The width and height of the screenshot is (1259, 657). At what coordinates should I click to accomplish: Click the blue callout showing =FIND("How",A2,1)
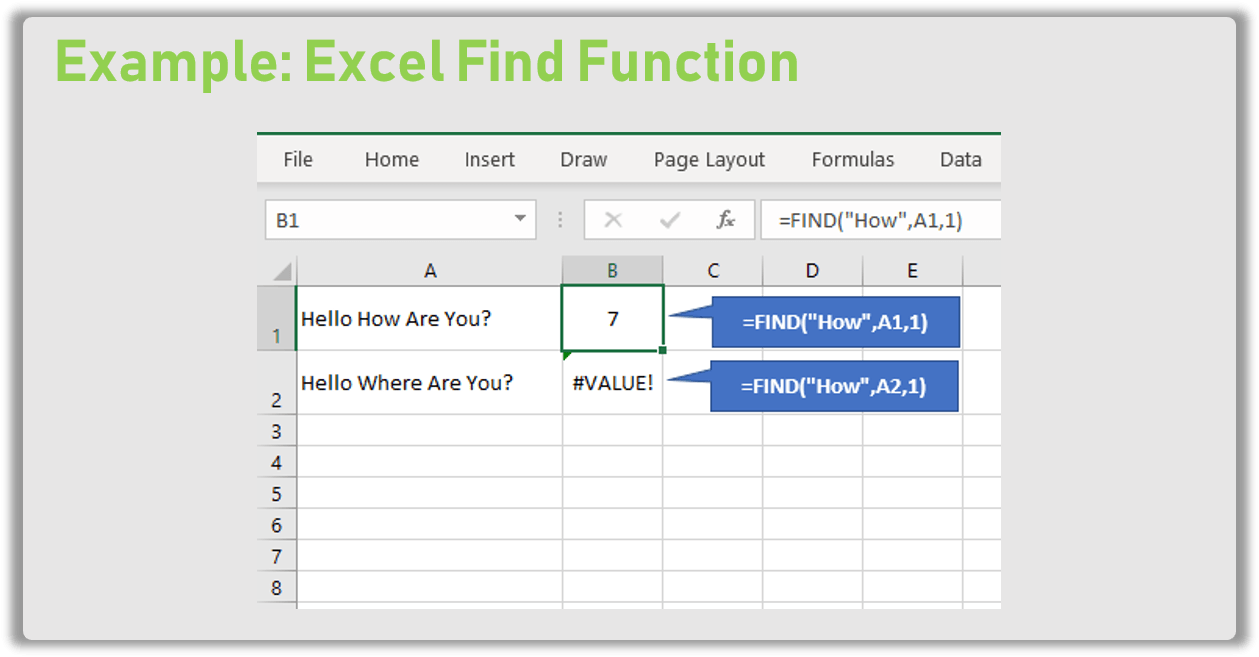834,386
